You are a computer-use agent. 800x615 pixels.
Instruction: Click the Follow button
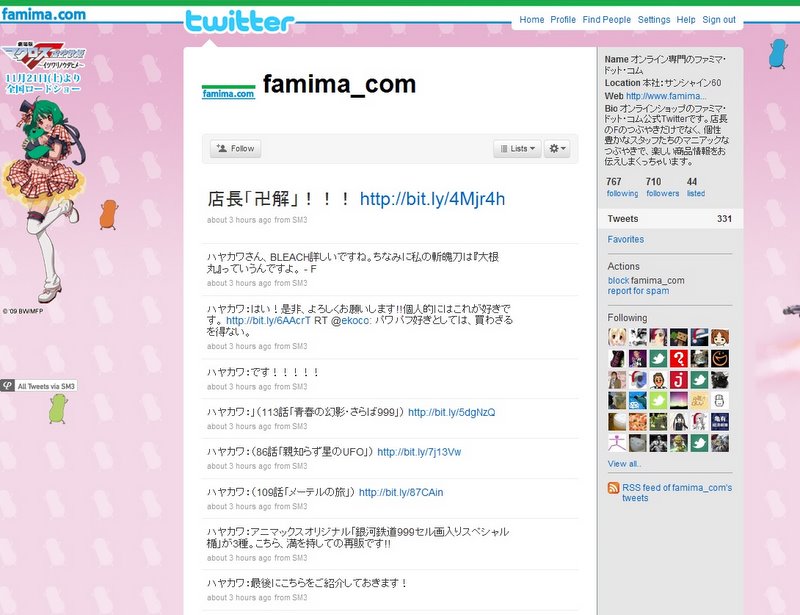point(236,149)
